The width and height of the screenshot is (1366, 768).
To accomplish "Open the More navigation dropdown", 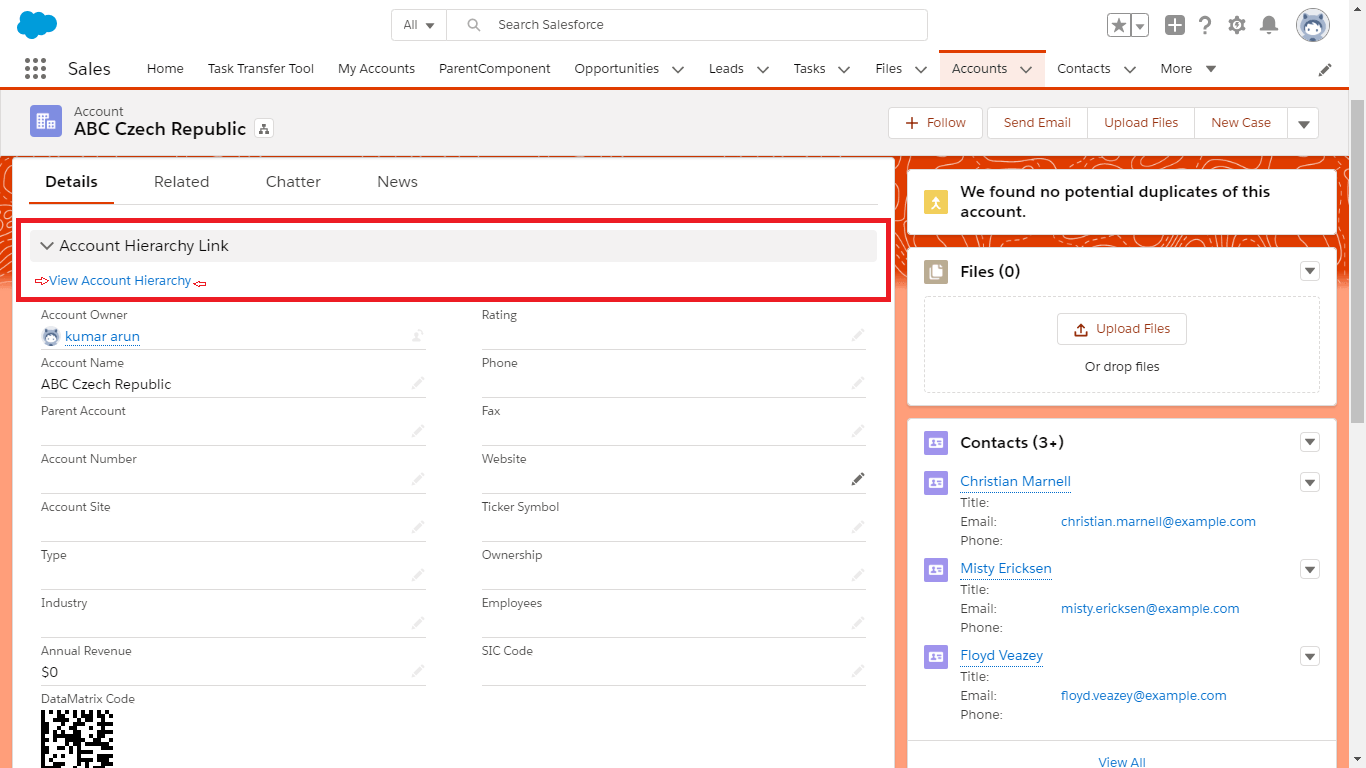I will 1188,69.
